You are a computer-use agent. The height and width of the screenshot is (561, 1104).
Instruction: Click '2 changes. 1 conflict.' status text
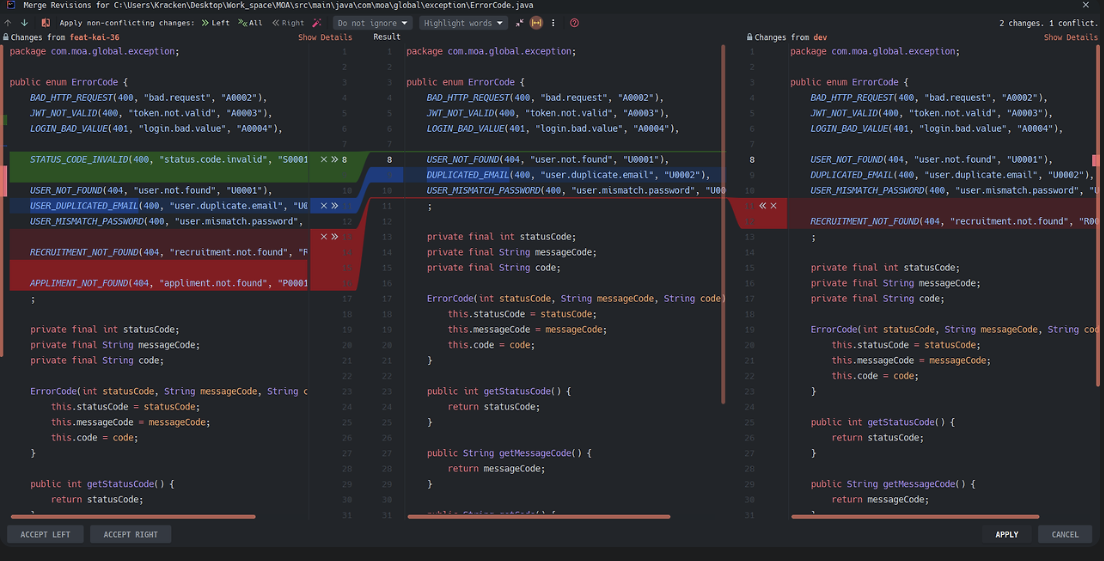pos(1048,23)
